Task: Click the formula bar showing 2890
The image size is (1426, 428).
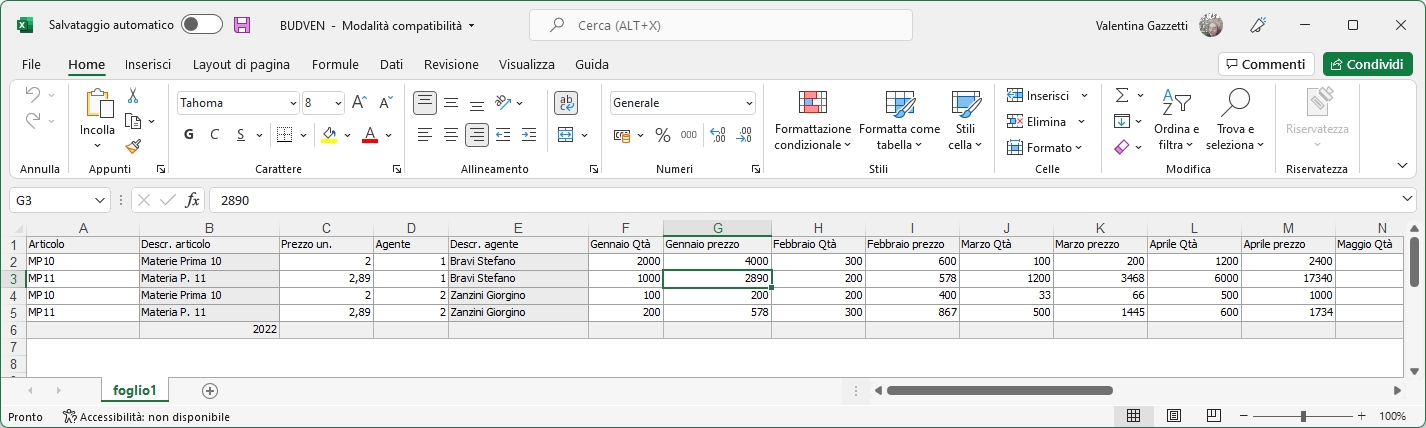Action: point(800,200)
